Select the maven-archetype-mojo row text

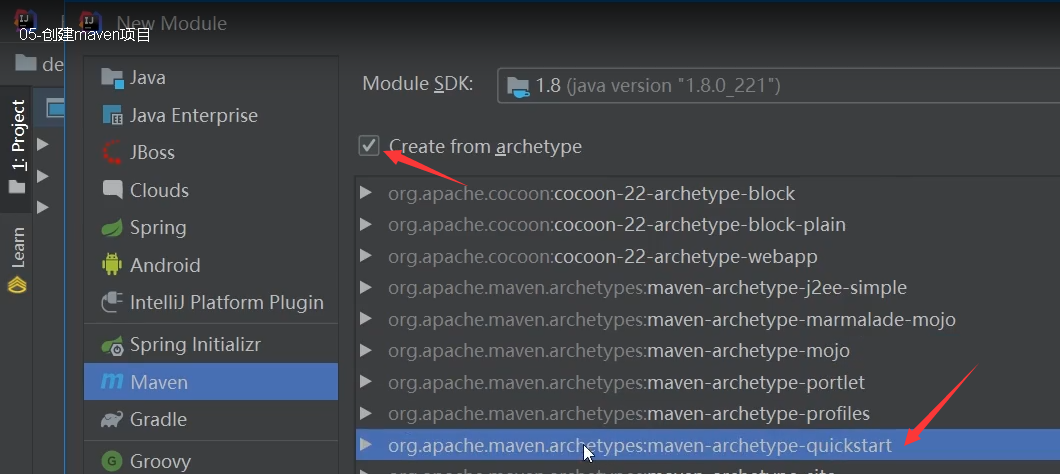(x=619, y=351)
